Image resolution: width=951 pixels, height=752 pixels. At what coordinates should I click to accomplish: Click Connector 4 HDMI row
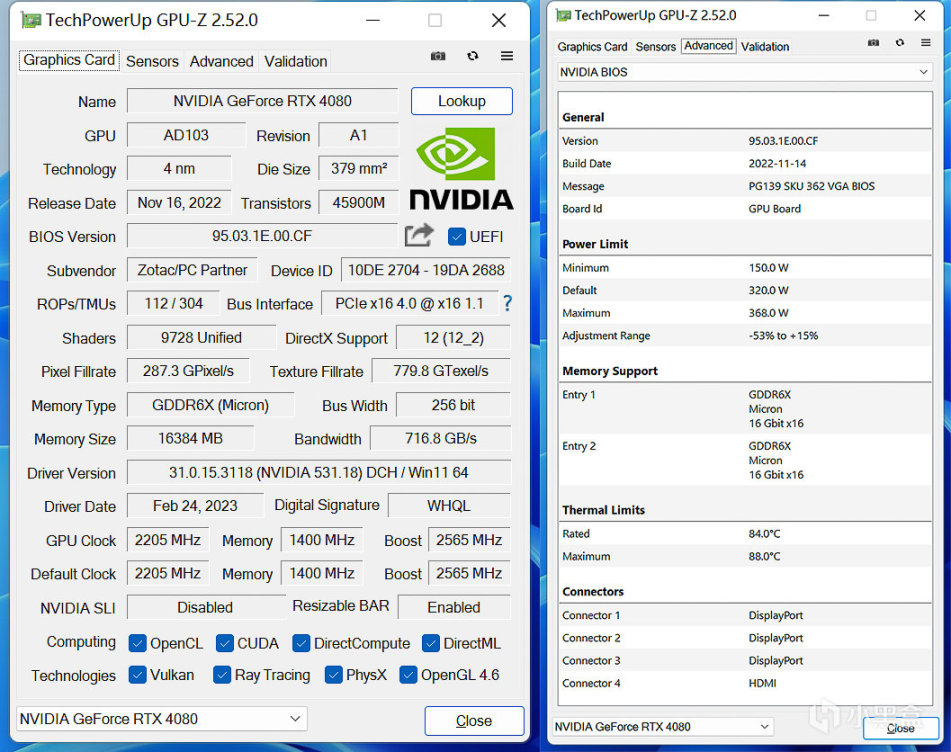tap(745, 683)
